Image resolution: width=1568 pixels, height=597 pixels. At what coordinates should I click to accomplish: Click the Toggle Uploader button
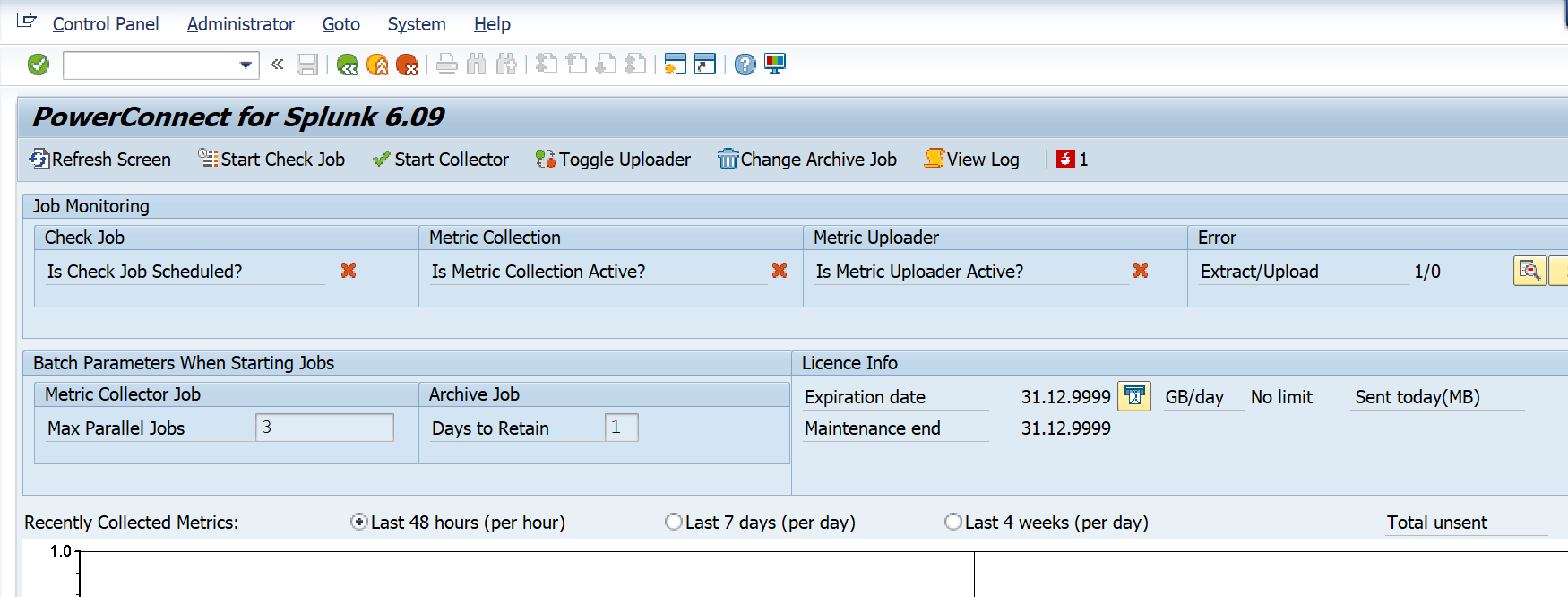[614, 160]
